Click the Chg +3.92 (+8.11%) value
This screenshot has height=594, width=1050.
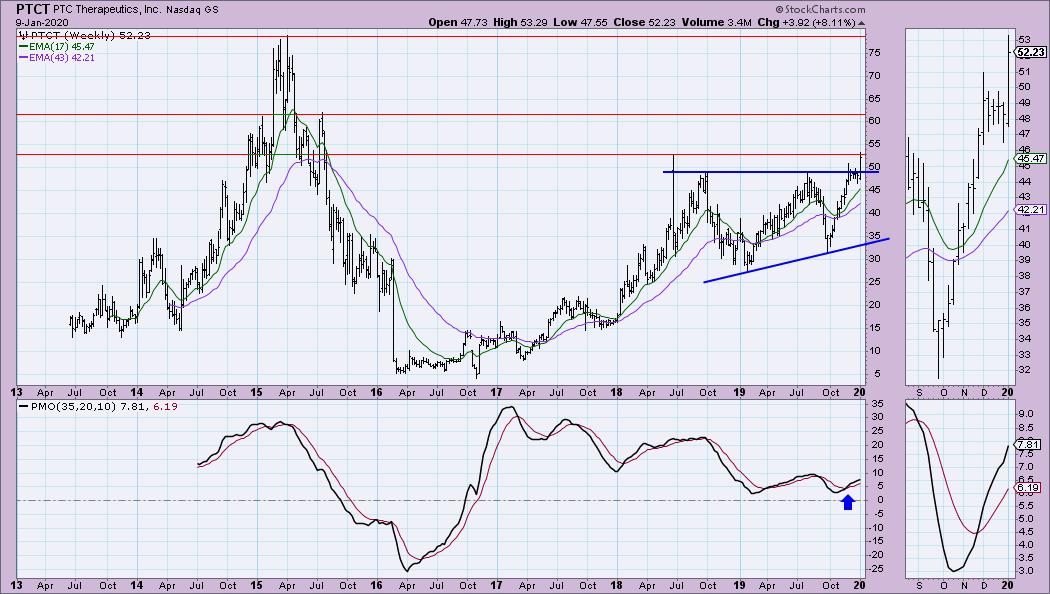pyautogui.click(x=806, y=22)
